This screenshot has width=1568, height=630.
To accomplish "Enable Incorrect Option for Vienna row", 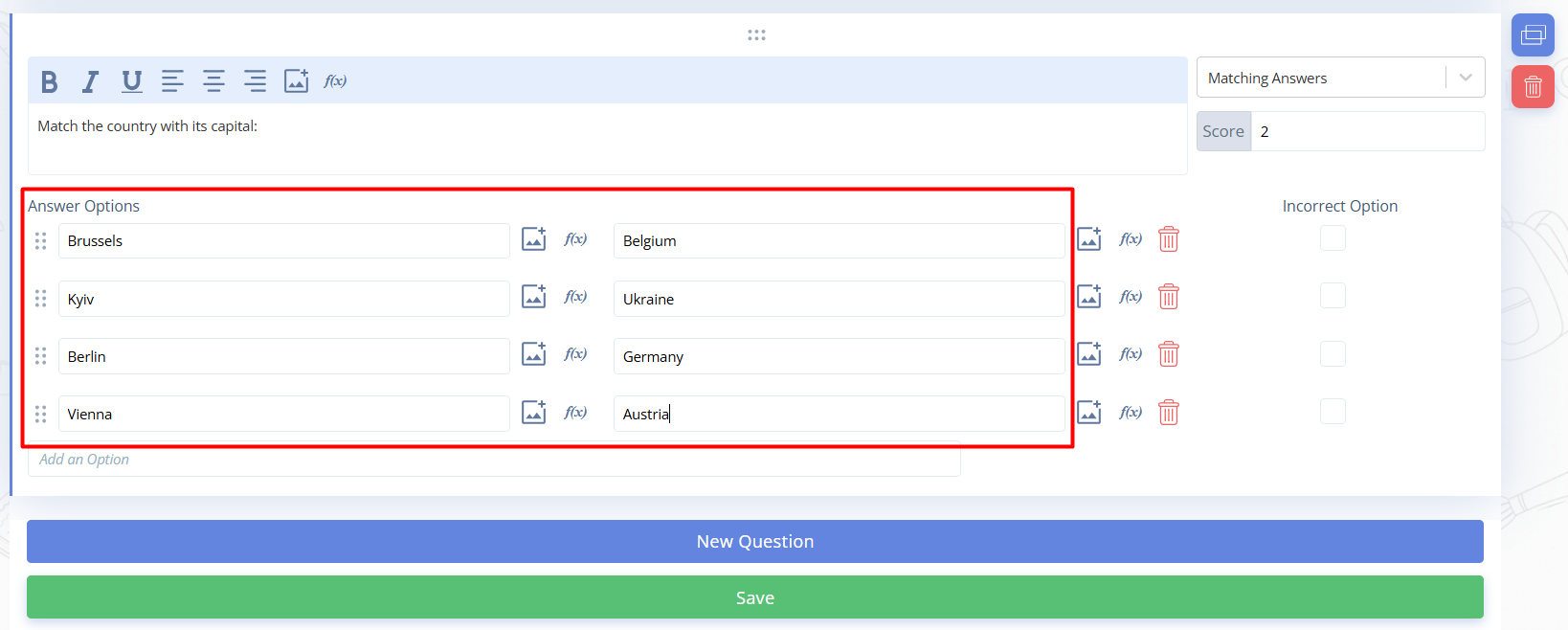I will click(x=1333, y=412).
